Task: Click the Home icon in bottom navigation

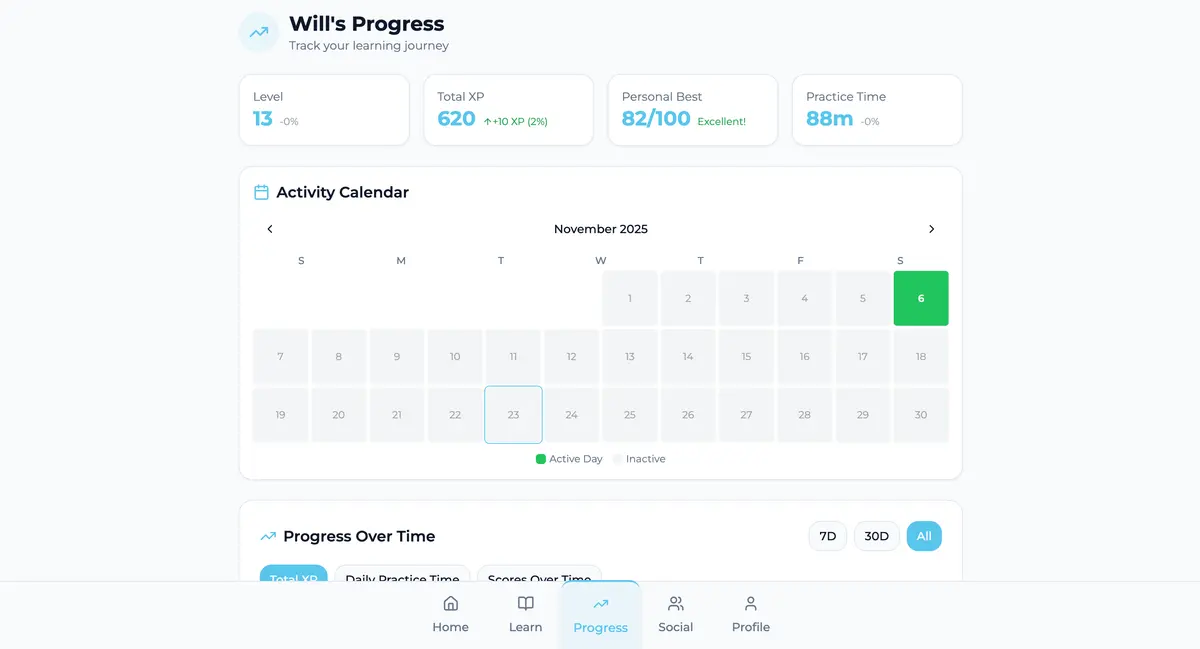Action: 450,604
